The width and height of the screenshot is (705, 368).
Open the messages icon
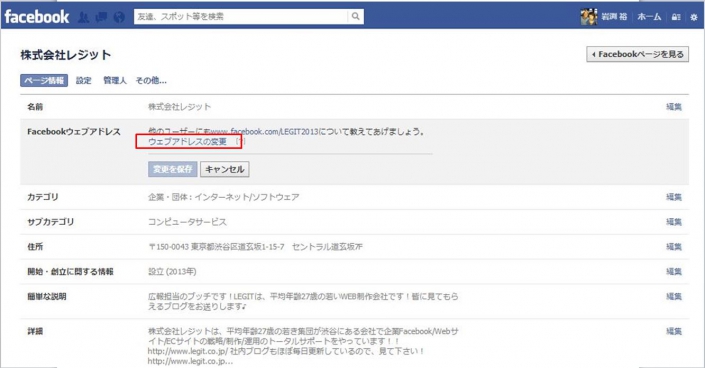coord(102,17)
